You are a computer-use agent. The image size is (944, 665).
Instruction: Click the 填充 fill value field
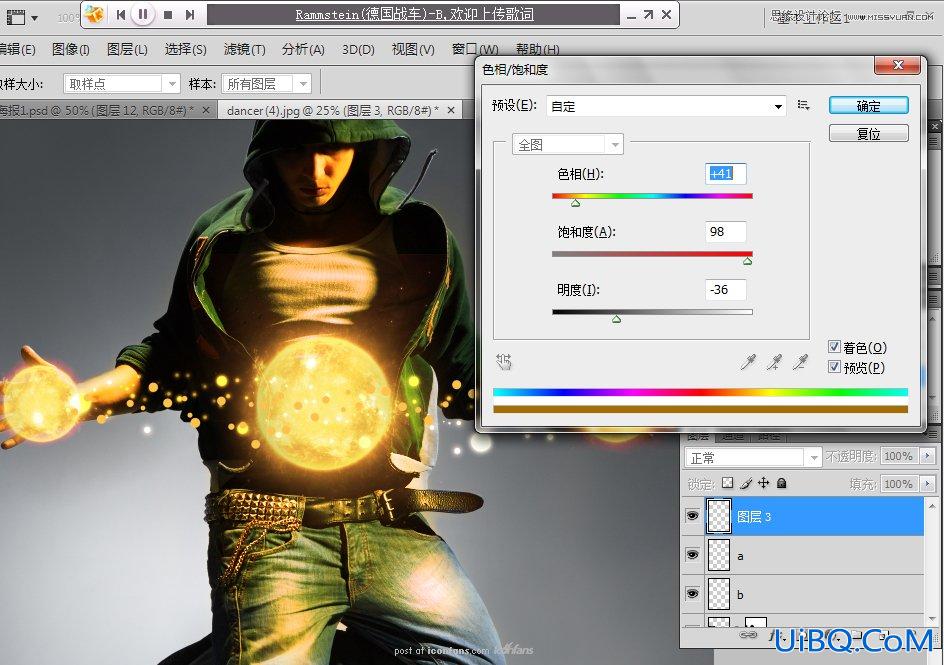(x=898, y=484)
